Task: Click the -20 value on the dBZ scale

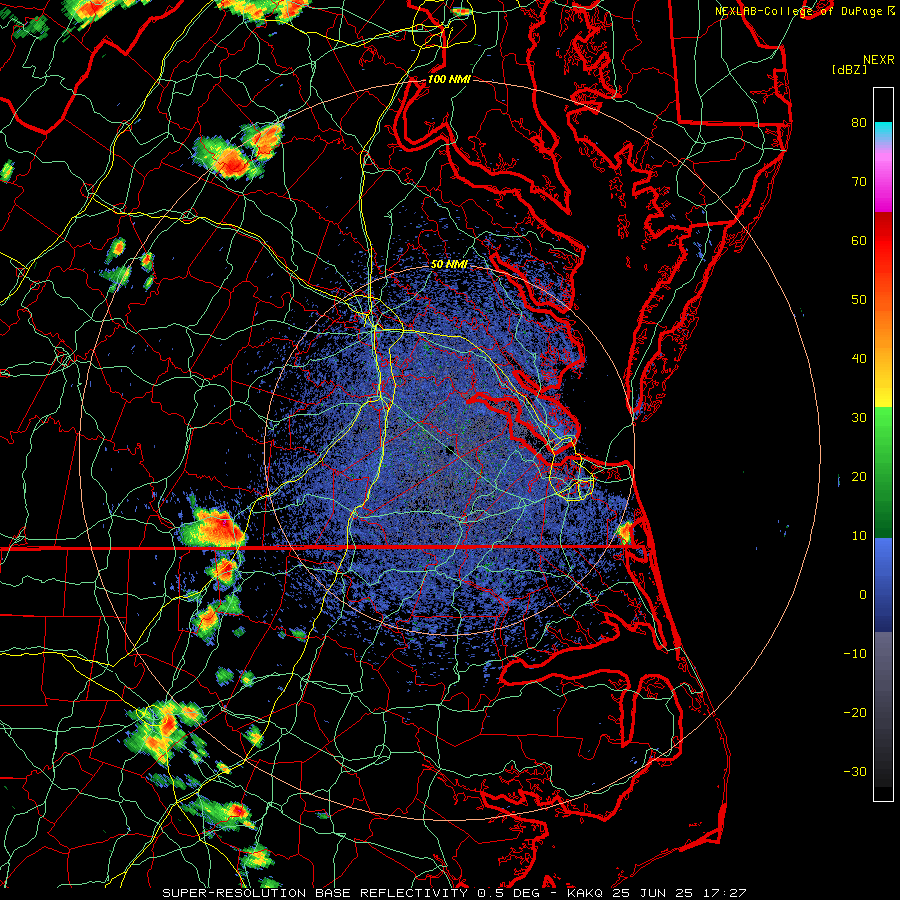Action: [855, 712]
